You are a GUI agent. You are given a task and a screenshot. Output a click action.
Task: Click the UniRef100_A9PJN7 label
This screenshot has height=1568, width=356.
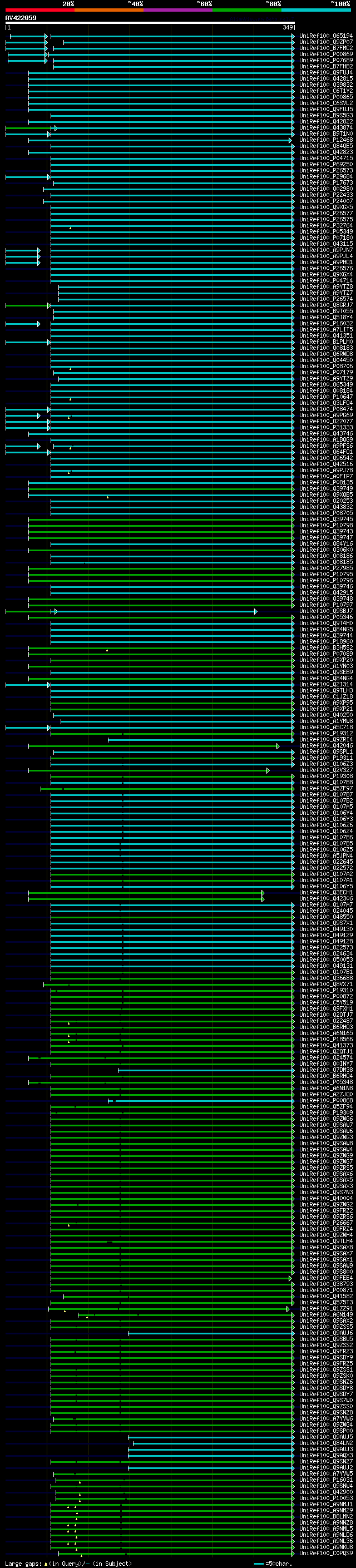point(326,250)
